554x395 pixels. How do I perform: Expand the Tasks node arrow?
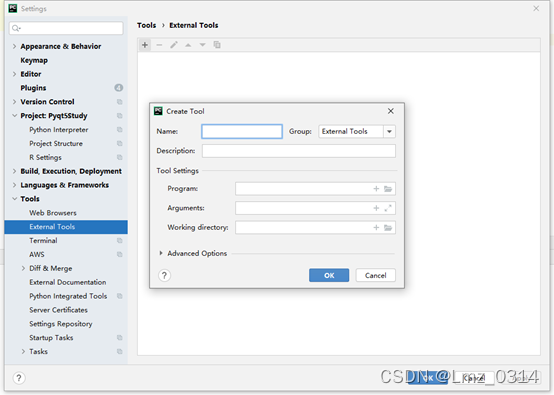pyautogui.click(x=23, y=352)
